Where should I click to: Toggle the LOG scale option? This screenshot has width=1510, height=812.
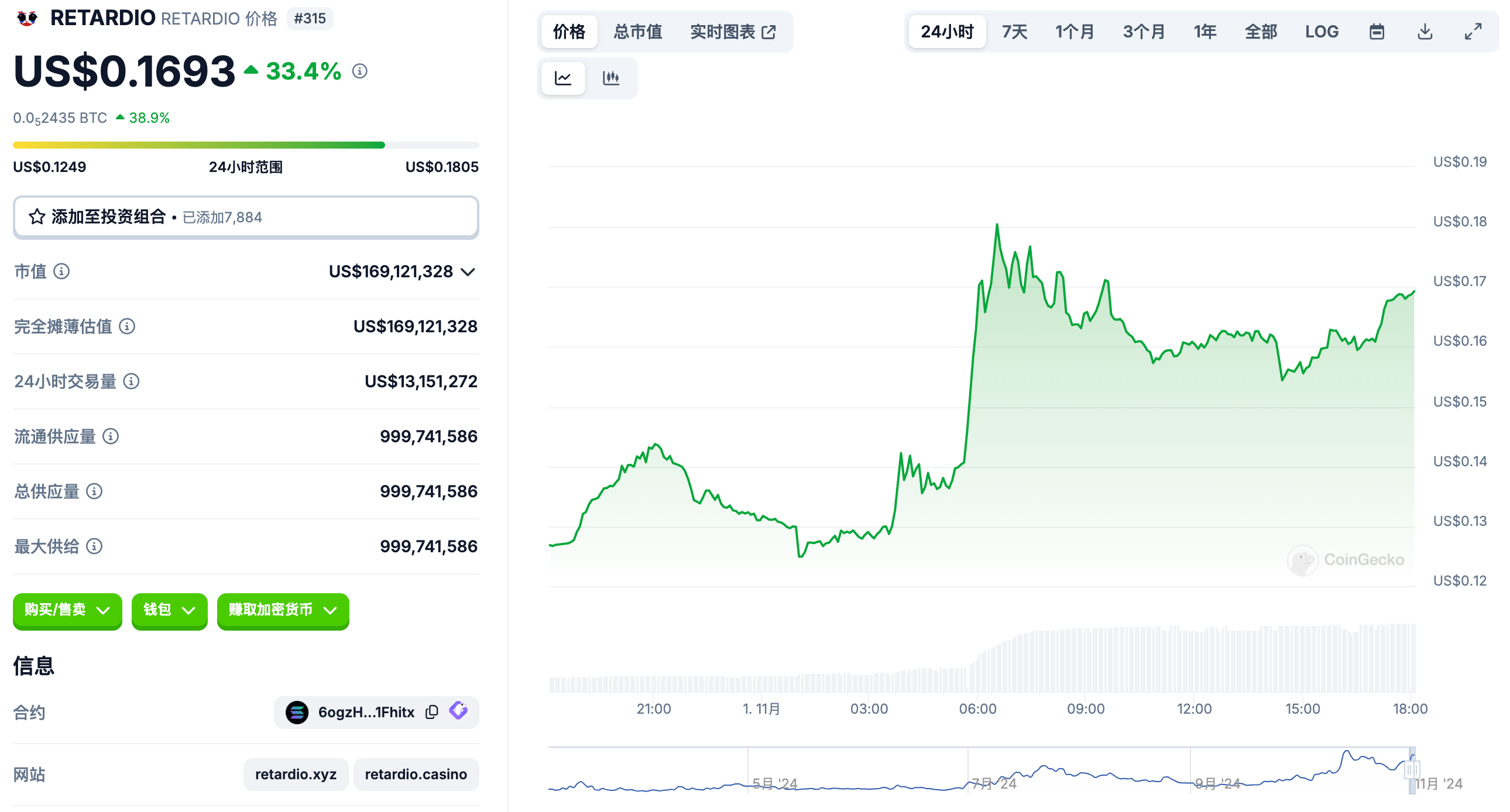tap(1322, 32)
